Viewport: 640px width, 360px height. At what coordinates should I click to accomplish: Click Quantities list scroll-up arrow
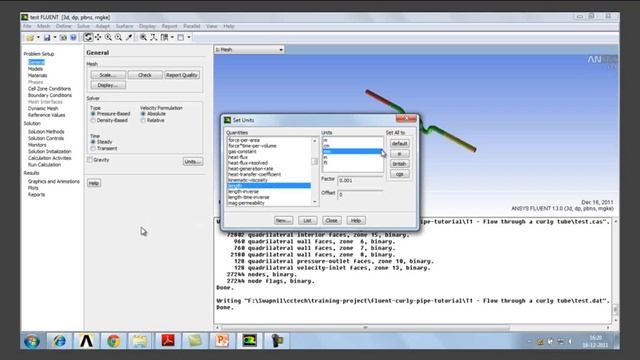(314, 141)
